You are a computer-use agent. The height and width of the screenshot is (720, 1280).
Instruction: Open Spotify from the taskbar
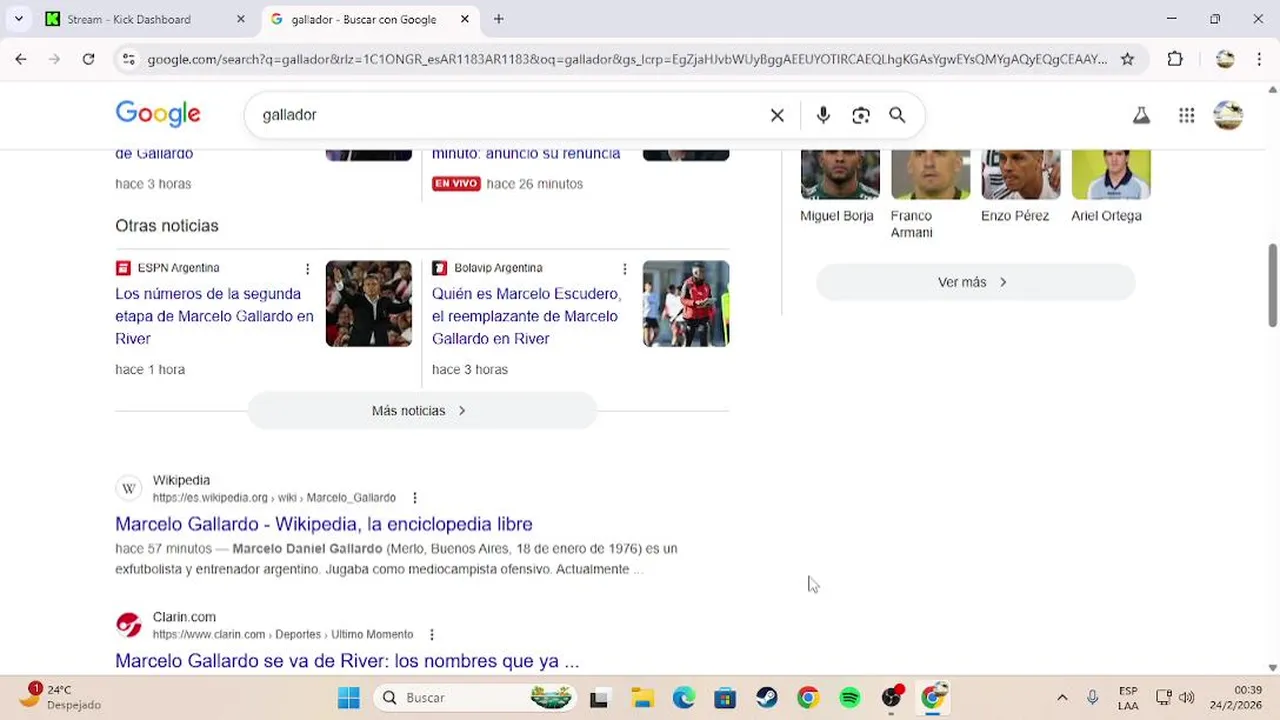[849, 698]
